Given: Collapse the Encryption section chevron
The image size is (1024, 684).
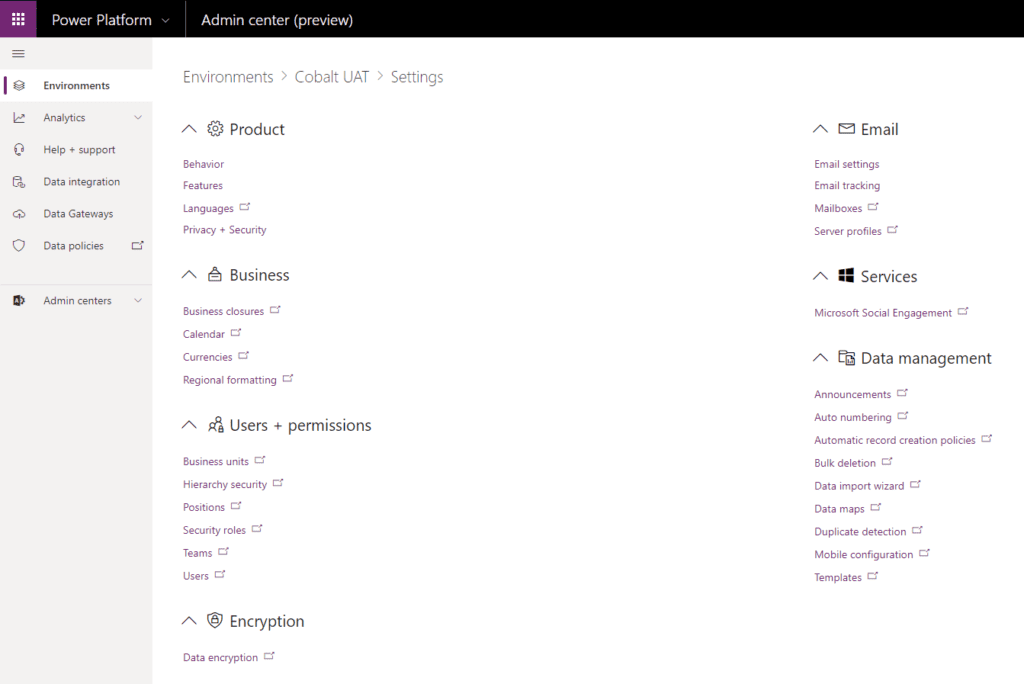Looking at the screenshot, I should click(x=189, y=620).
